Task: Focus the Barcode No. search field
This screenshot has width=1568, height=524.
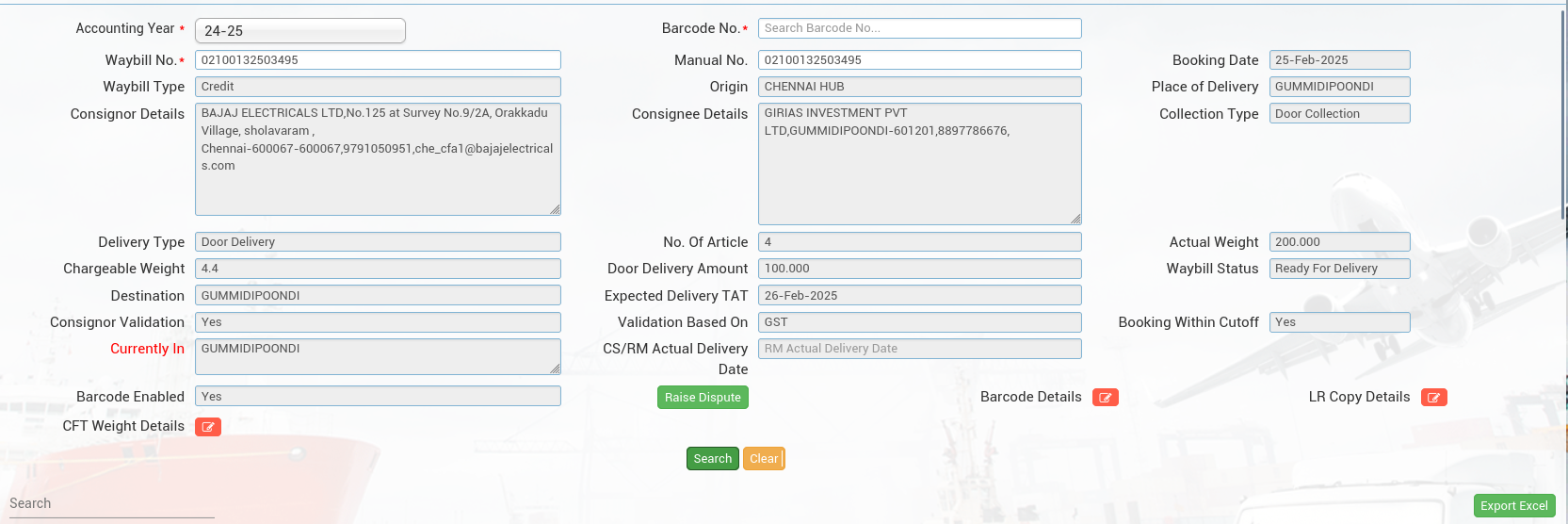Action: (x=919, y=28)
